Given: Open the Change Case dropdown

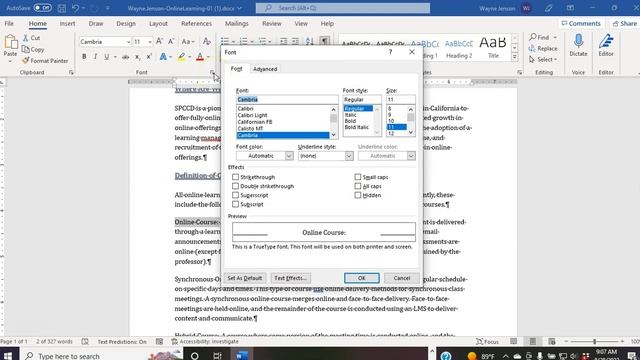Looking at the screenshot, I should coord(188,41).
